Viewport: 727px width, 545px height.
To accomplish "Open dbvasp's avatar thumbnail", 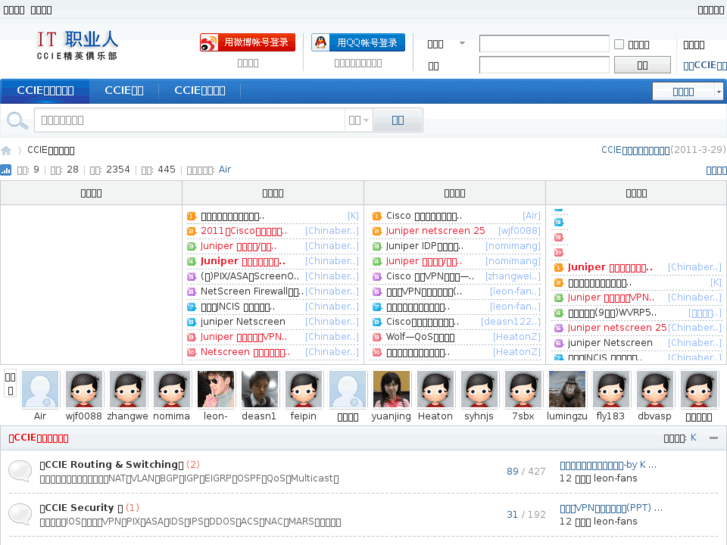I will [x=655, y=389].
